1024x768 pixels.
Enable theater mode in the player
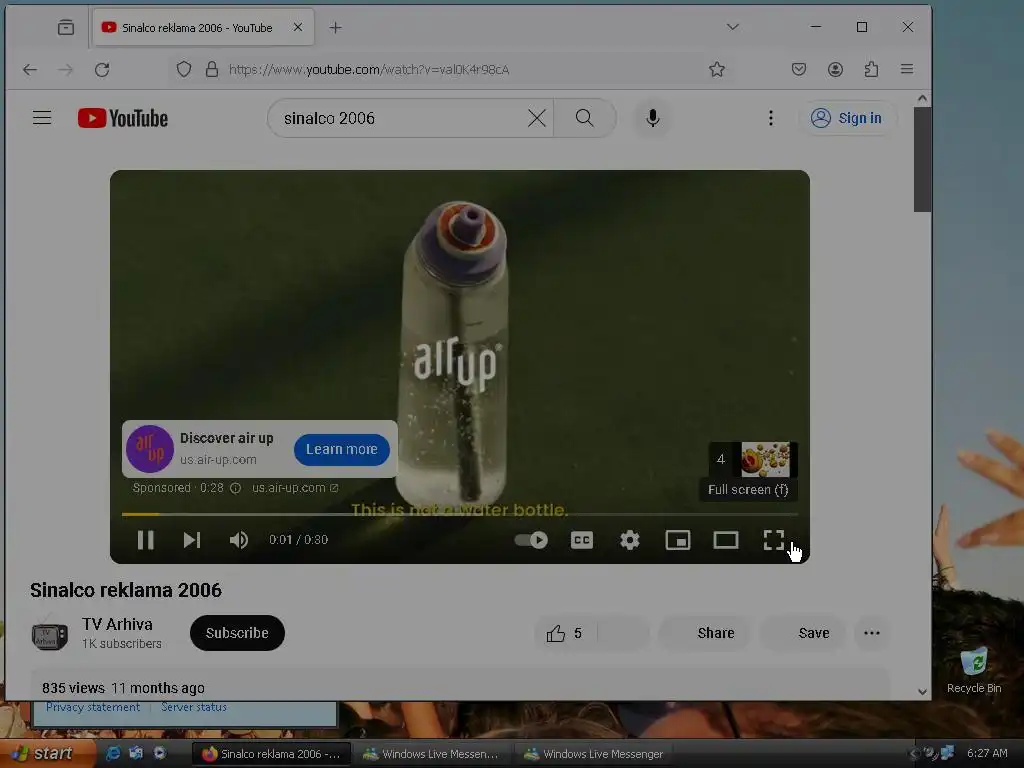click(726, 540)
